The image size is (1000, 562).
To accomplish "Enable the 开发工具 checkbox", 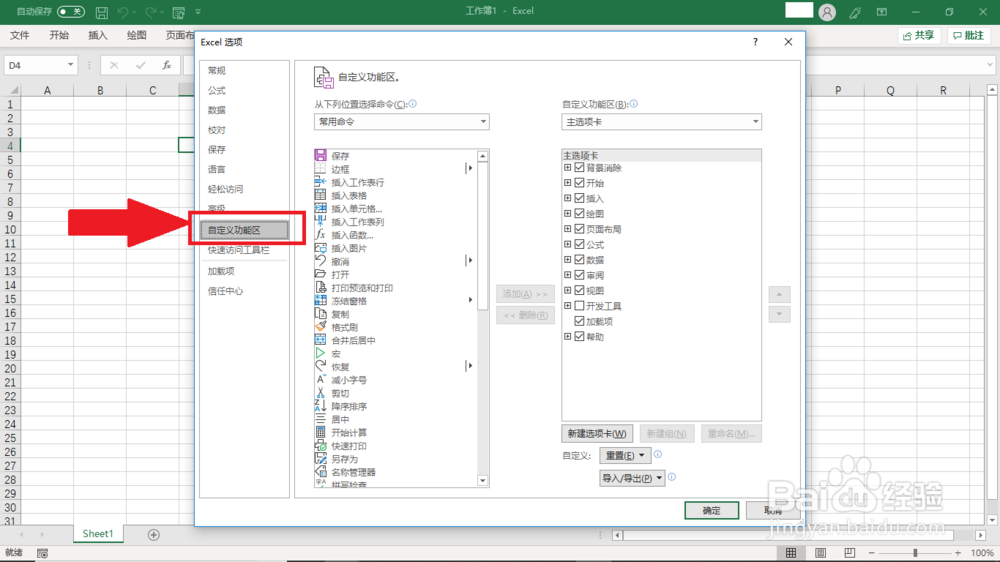I will point(579,306).
